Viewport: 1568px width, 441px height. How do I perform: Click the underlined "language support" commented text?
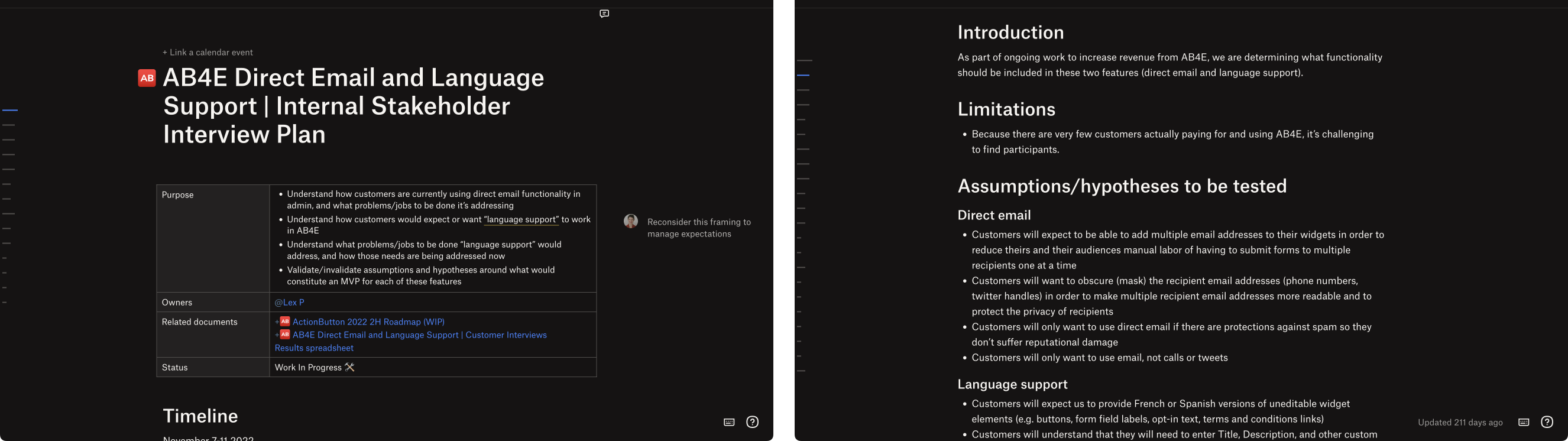tap(521, 219)
